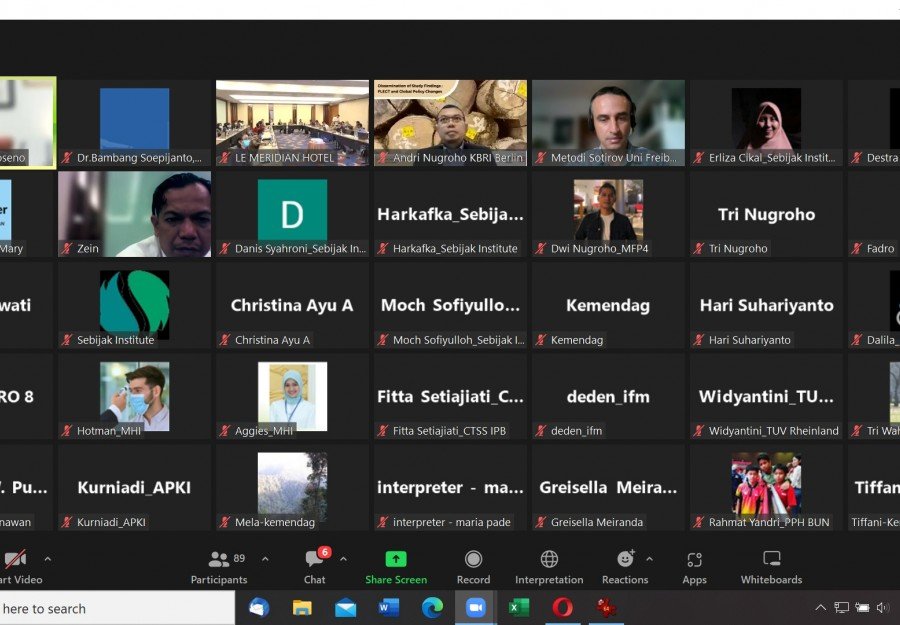Click the Moch Sofiyulloh_Sebijak name label

459,340
